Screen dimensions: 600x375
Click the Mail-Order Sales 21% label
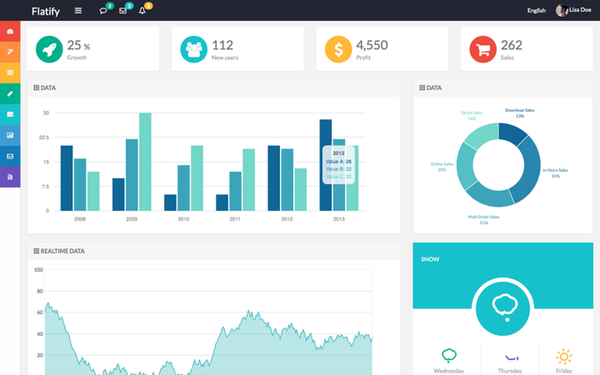tap(484, 220)
